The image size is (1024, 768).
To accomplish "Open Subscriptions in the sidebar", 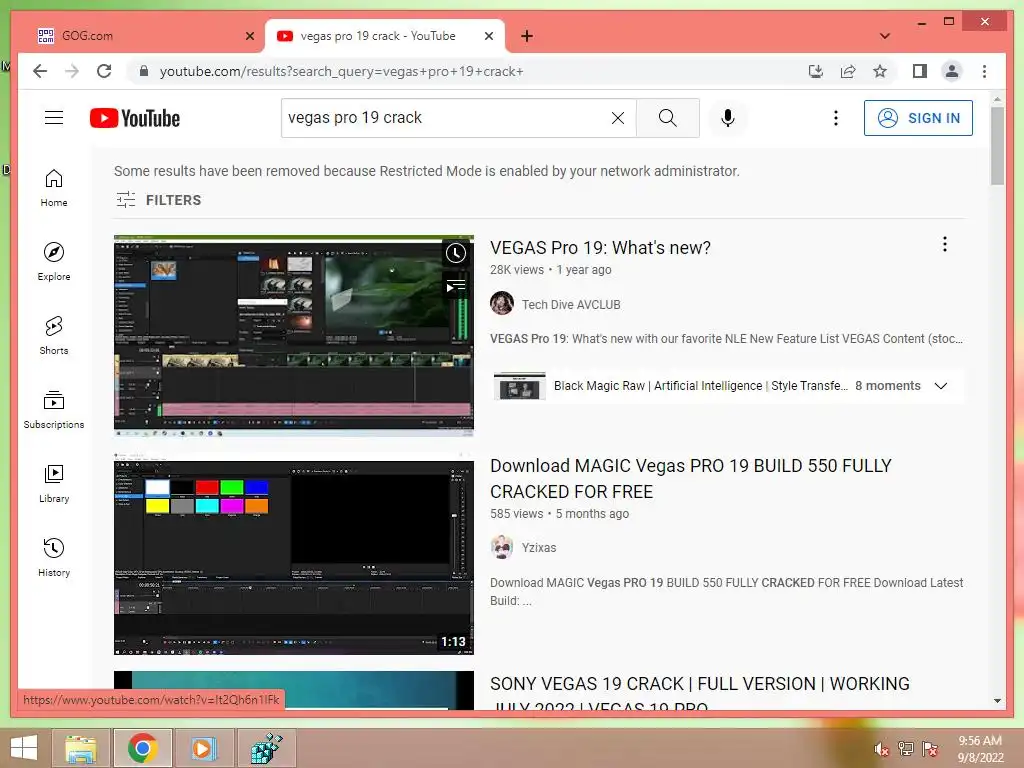I will pos(54,409).
